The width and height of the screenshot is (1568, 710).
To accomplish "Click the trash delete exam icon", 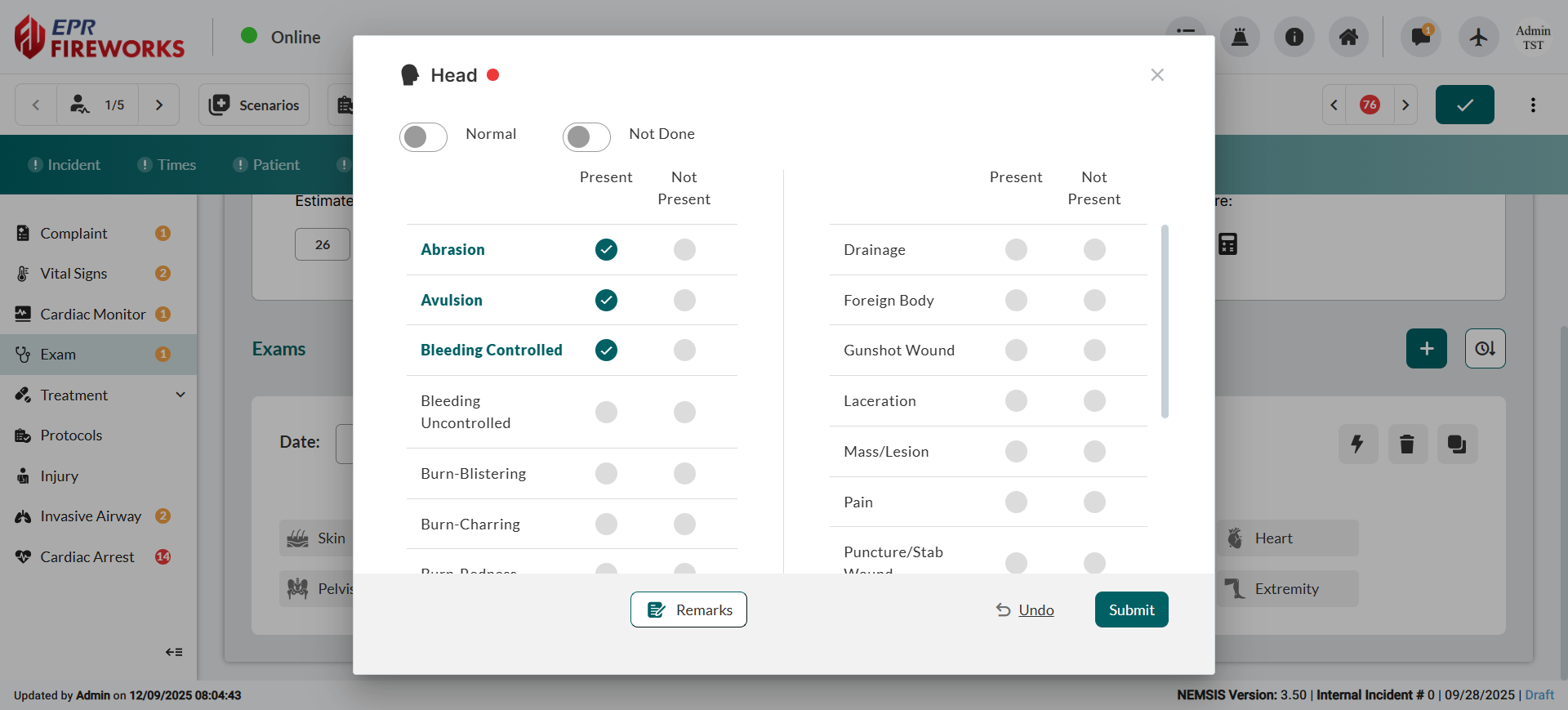I will (x=1407, y=444).
